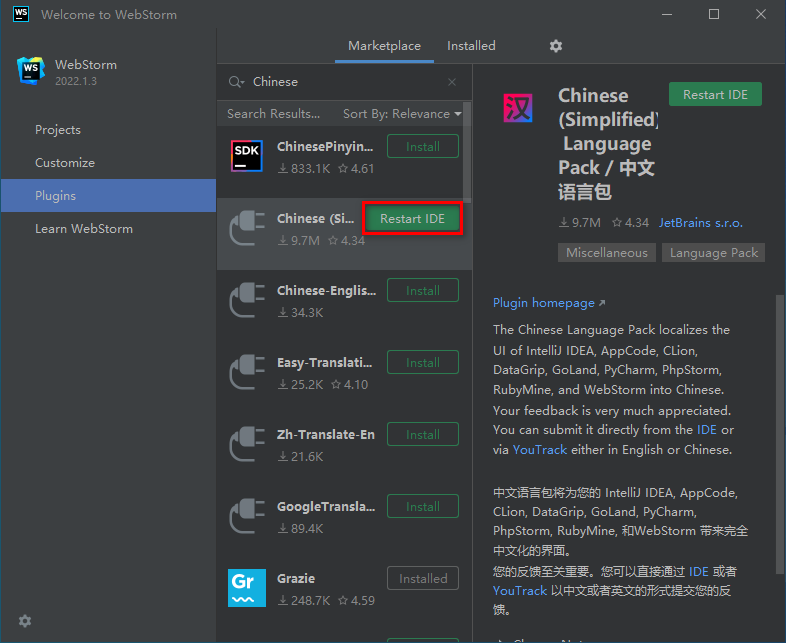786x643 pixels.
Task: Click the settings gear at bottom-left of sidebar
Action: point(25,621)
